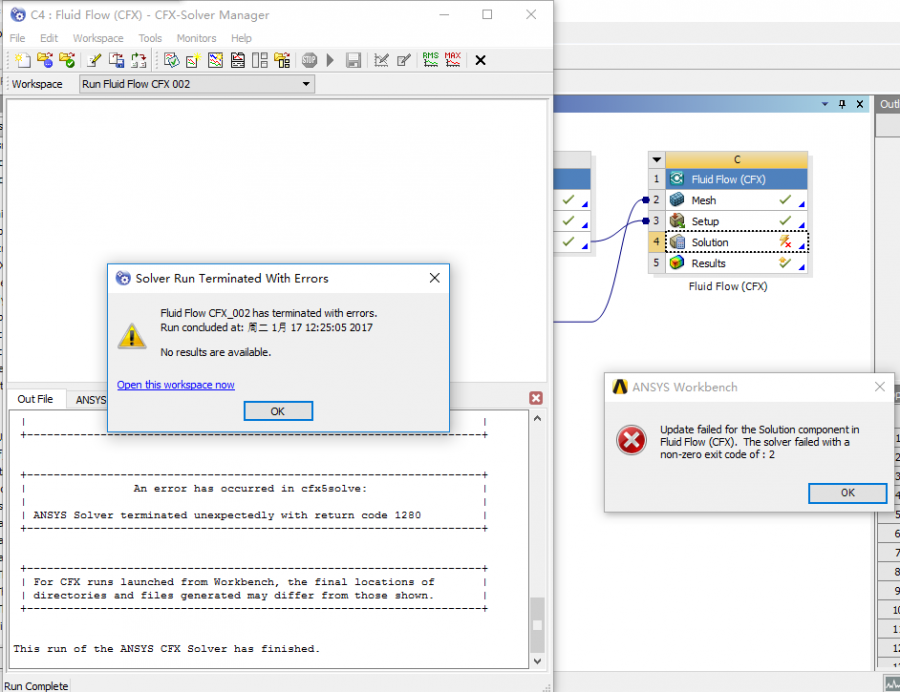Close the ANSYS Workbench error dialog

tap(879, 387)
